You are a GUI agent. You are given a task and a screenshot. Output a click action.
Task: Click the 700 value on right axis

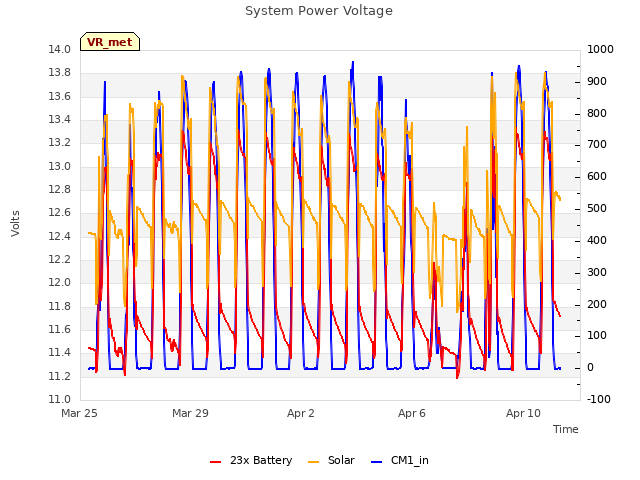(597, 144)
